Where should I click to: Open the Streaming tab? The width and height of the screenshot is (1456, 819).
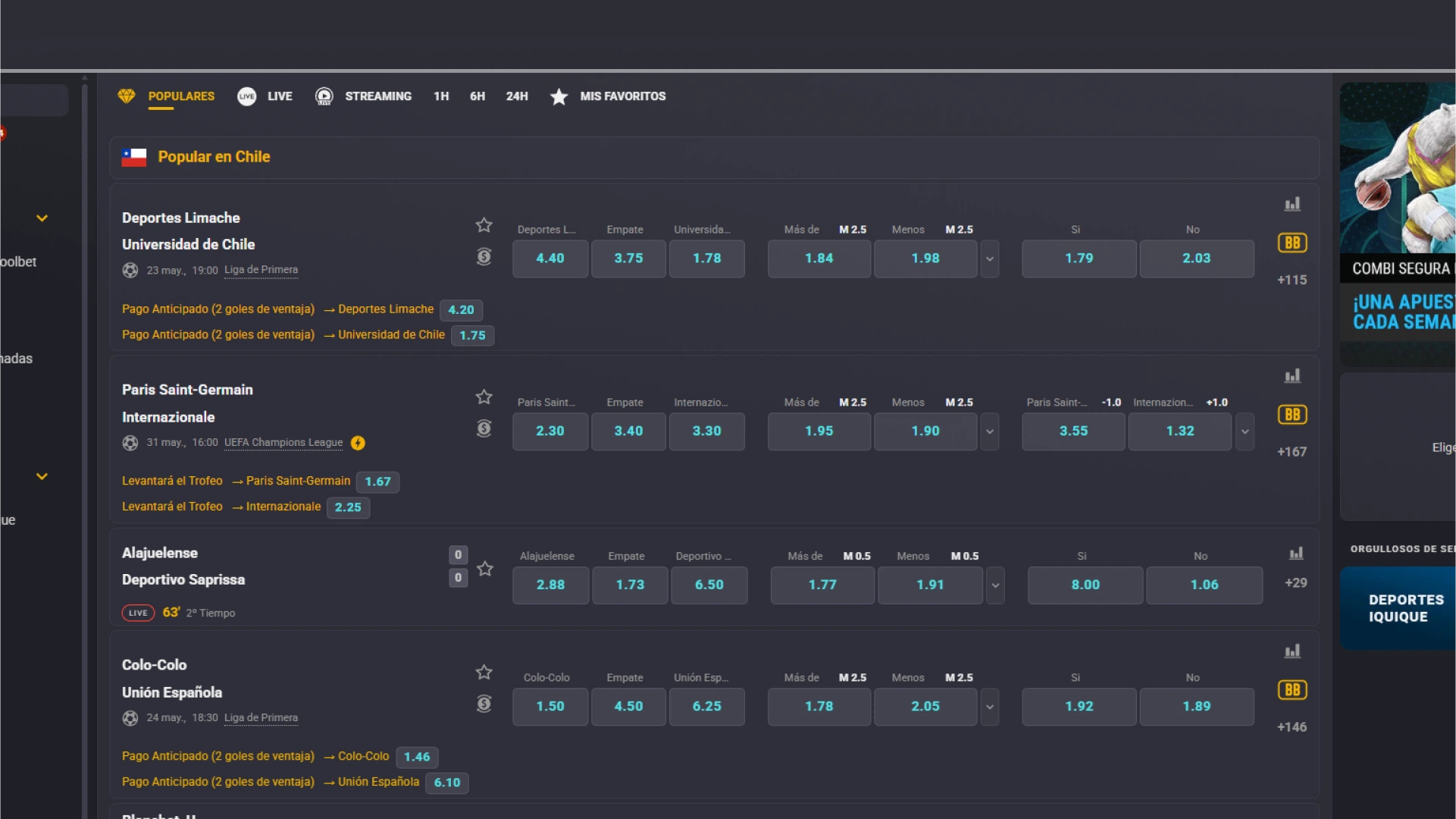click(x=378, y=96)
